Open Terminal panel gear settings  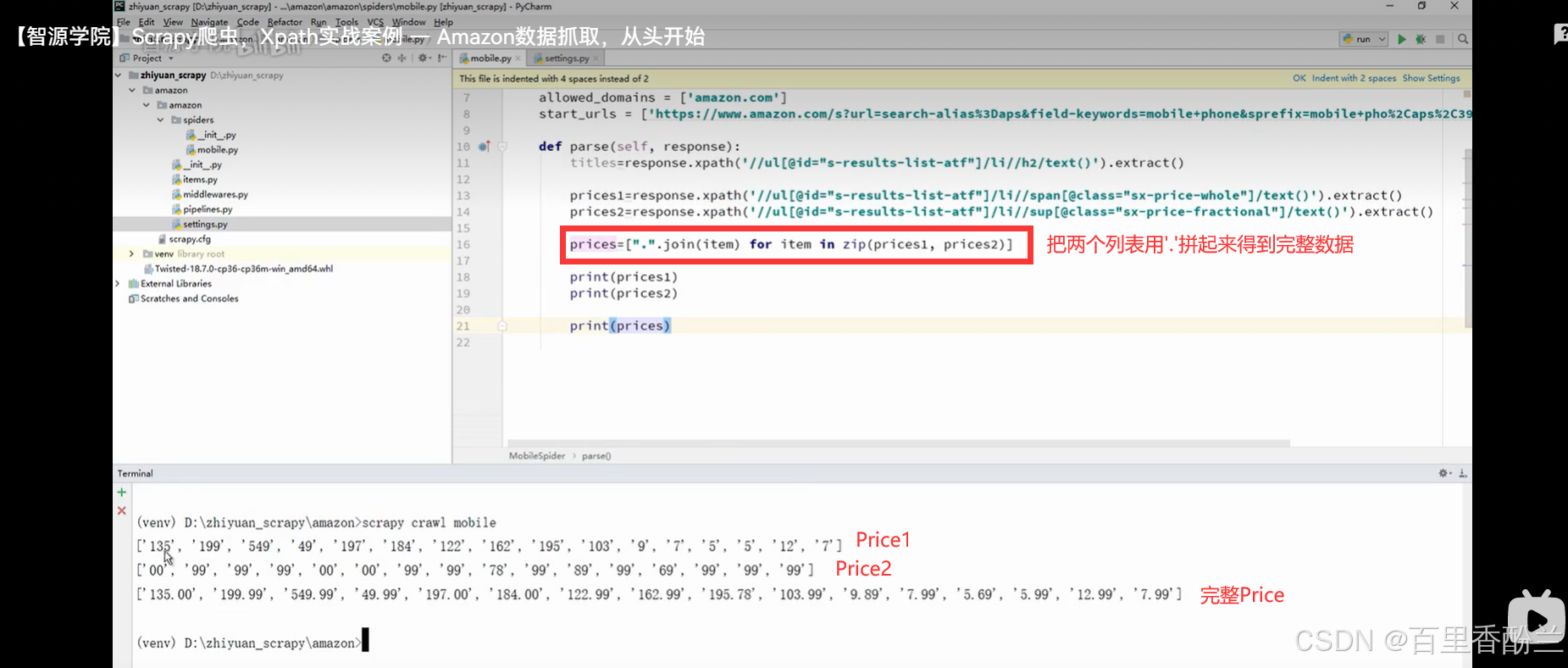click(1445, 473)
